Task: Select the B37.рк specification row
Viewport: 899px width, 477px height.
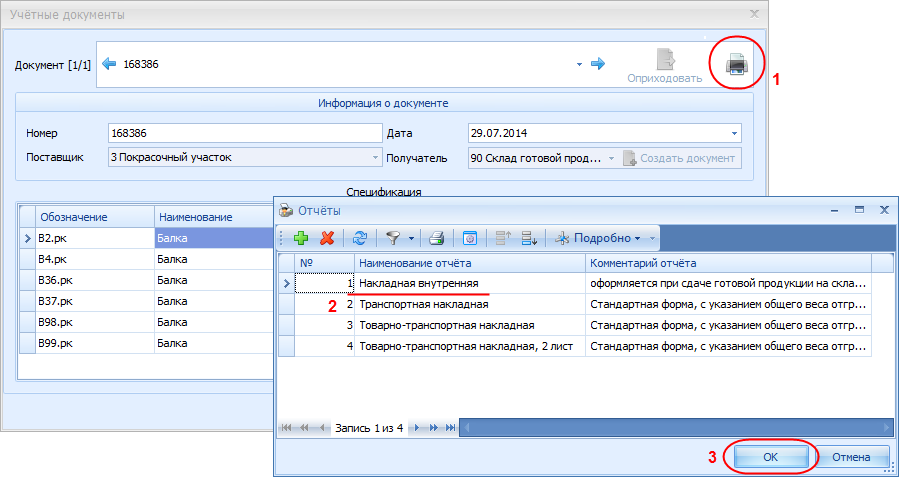Action: 146,301
